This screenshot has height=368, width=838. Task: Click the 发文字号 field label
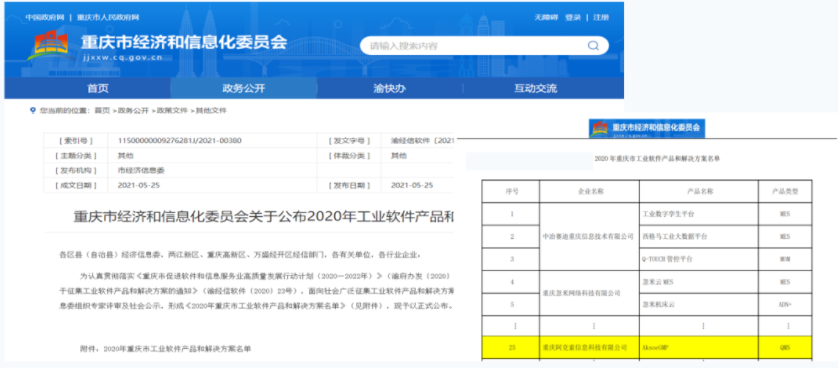click(x=349, y=141)
